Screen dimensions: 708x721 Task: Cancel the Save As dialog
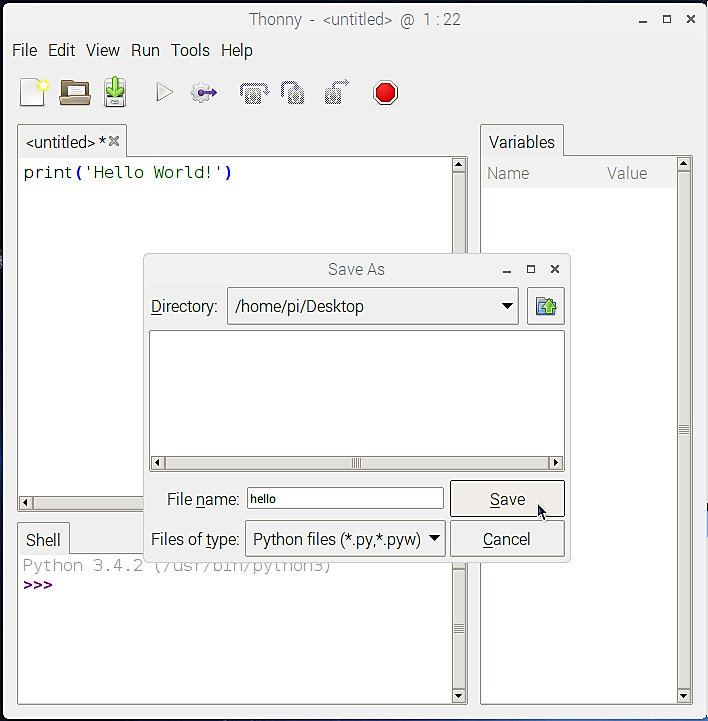(507, 539)
